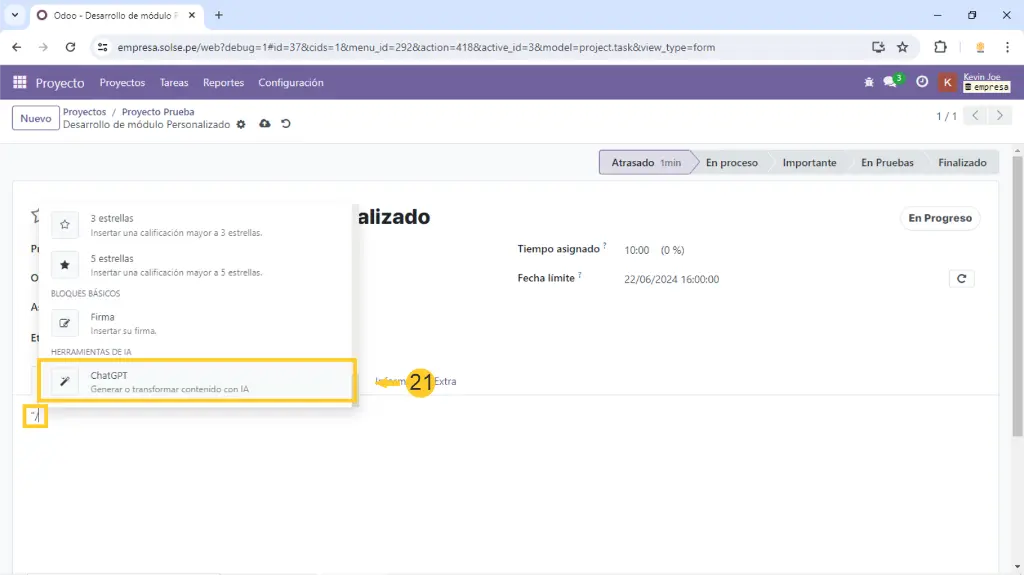Image resolution: width=1024 pixels, height=575 pixels.
Task: Click the cloud save icon
Action: point(264,125)
